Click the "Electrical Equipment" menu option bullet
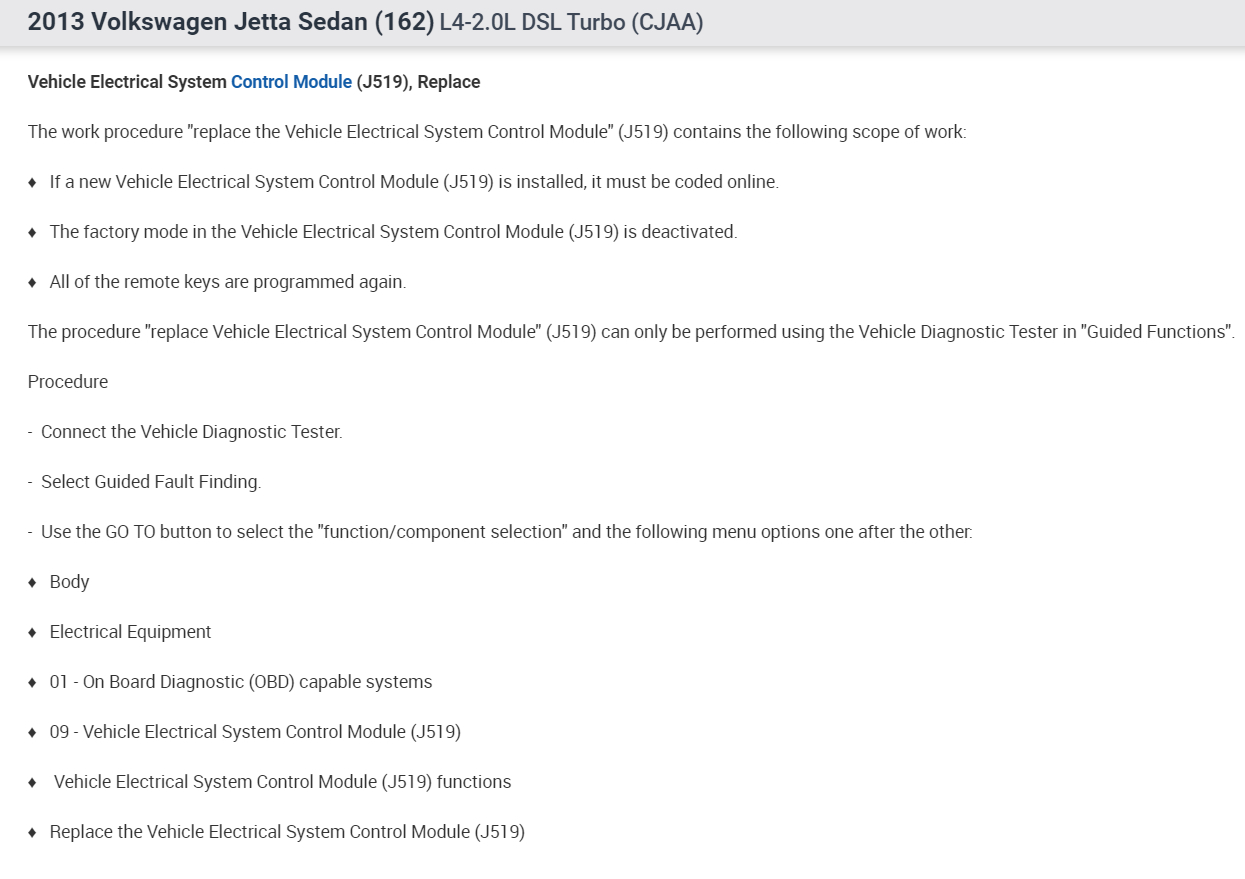 (130, 632)
